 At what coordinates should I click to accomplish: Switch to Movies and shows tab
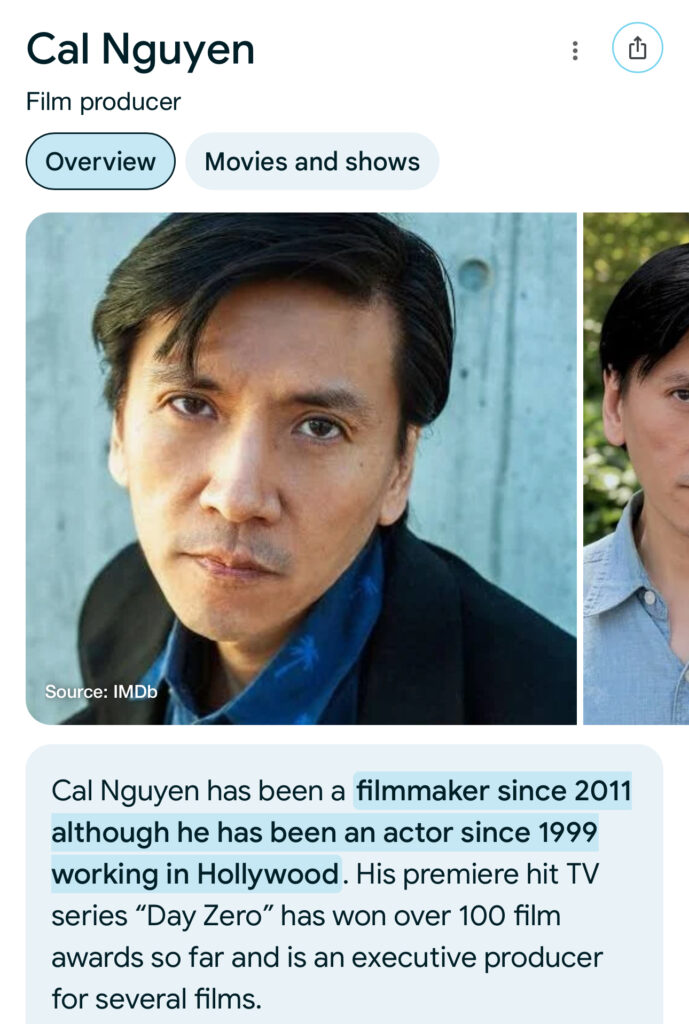[312, 161]
